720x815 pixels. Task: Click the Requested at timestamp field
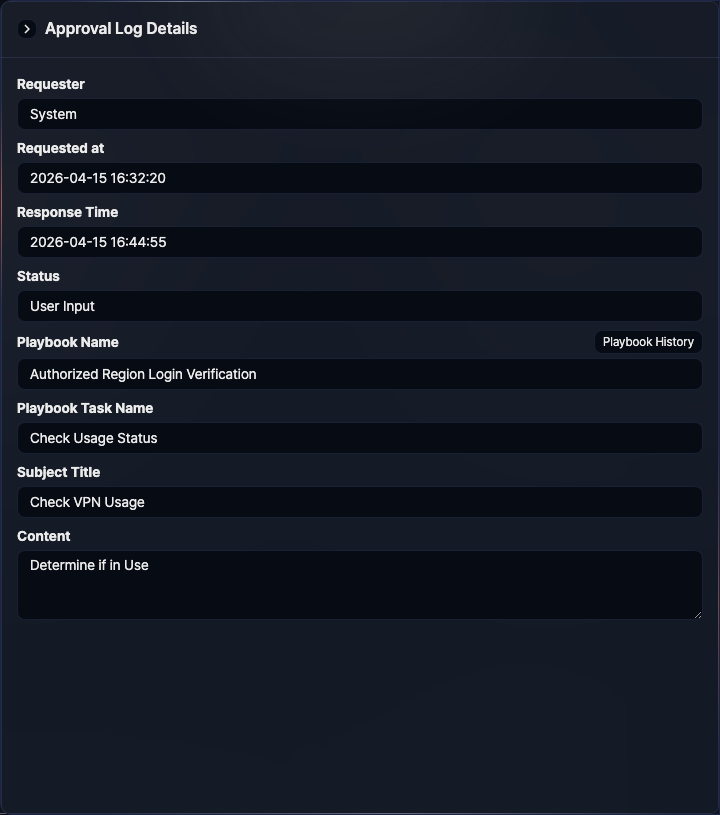(x=360, y=178)
